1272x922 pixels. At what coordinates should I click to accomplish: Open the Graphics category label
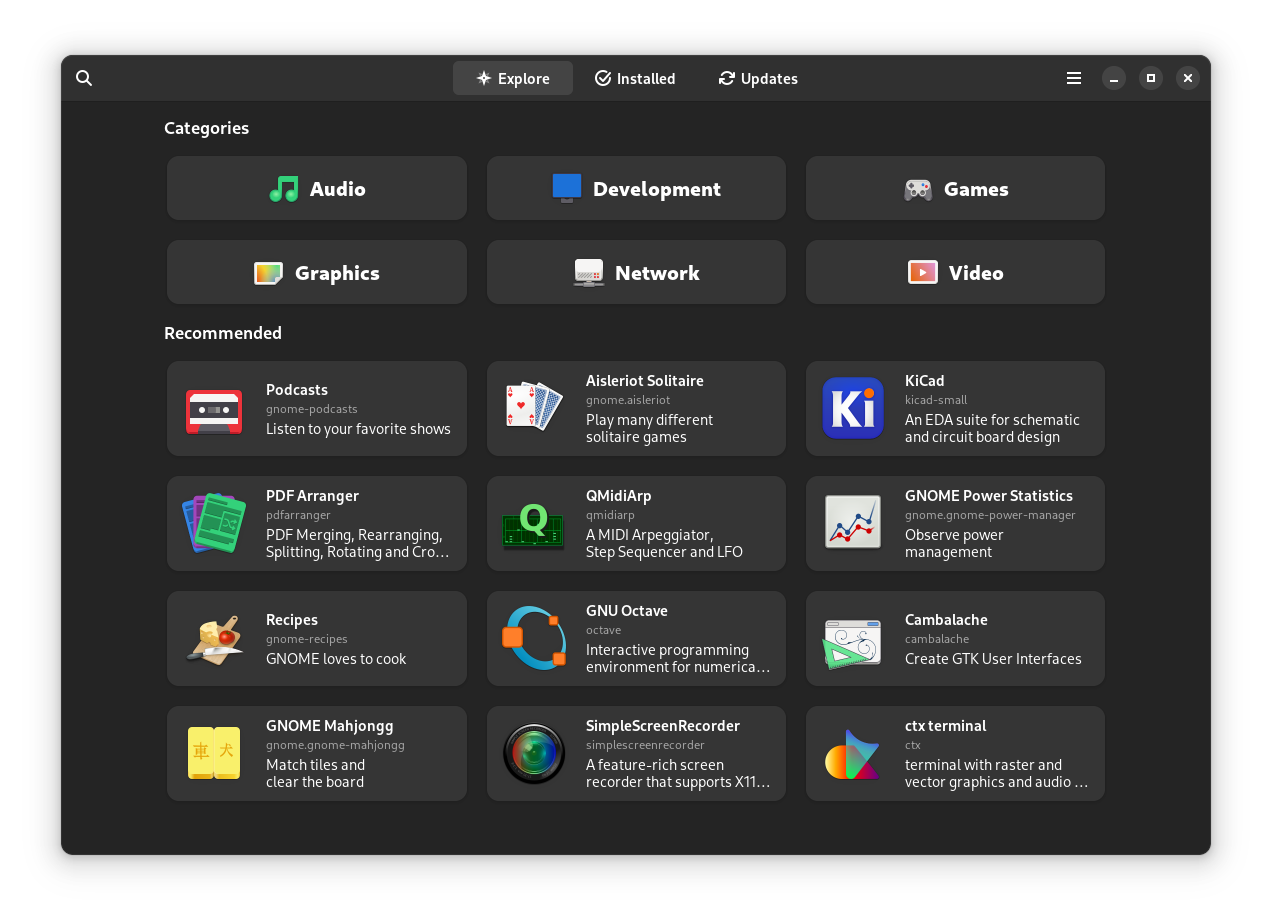coord(337,273)
